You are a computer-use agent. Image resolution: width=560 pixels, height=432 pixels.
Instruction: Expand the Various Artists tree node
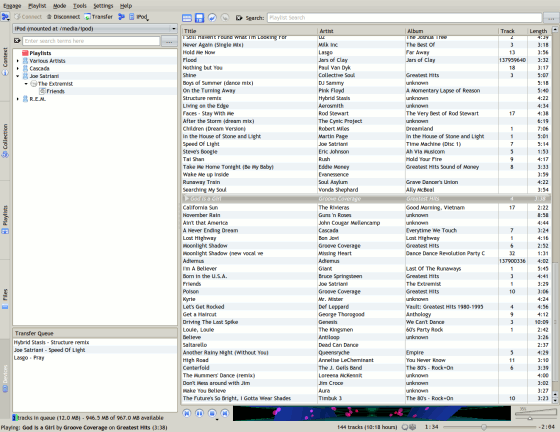click(x=18, y=61)
